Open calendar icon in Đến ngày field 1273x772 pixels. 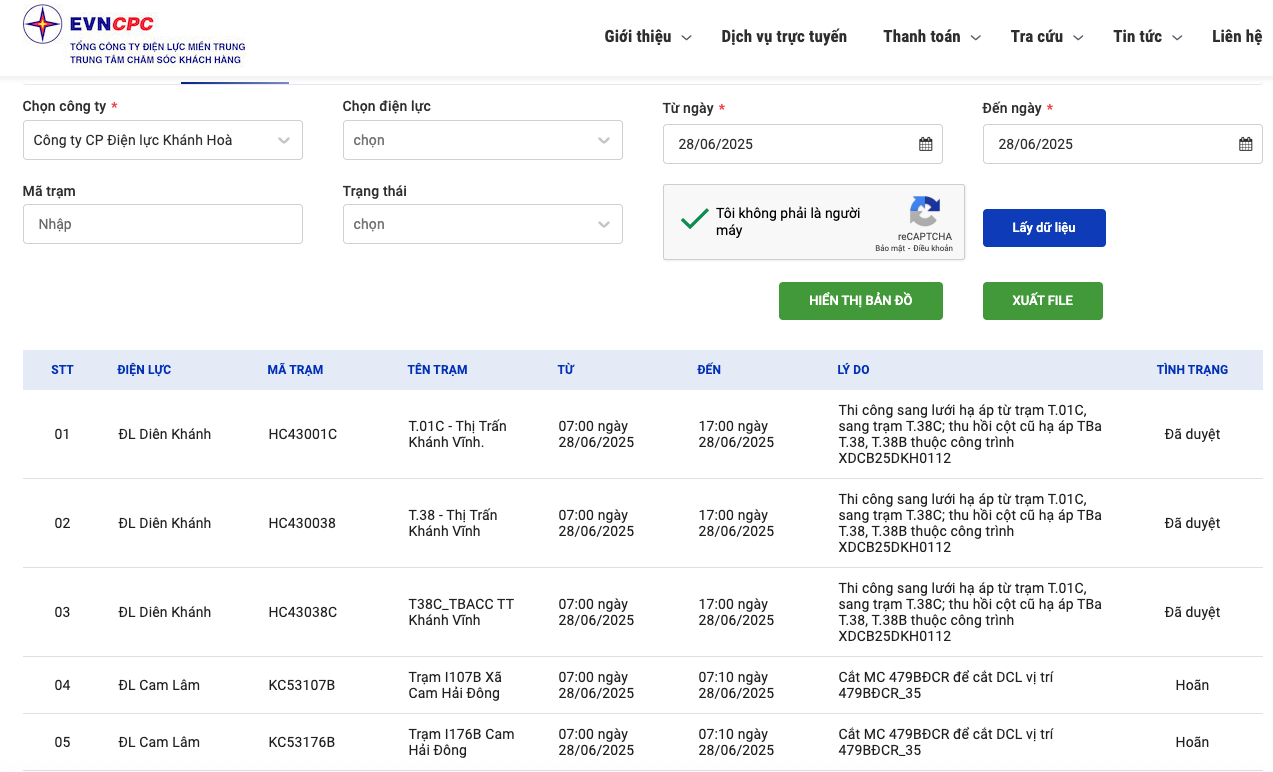(1245, 144)
